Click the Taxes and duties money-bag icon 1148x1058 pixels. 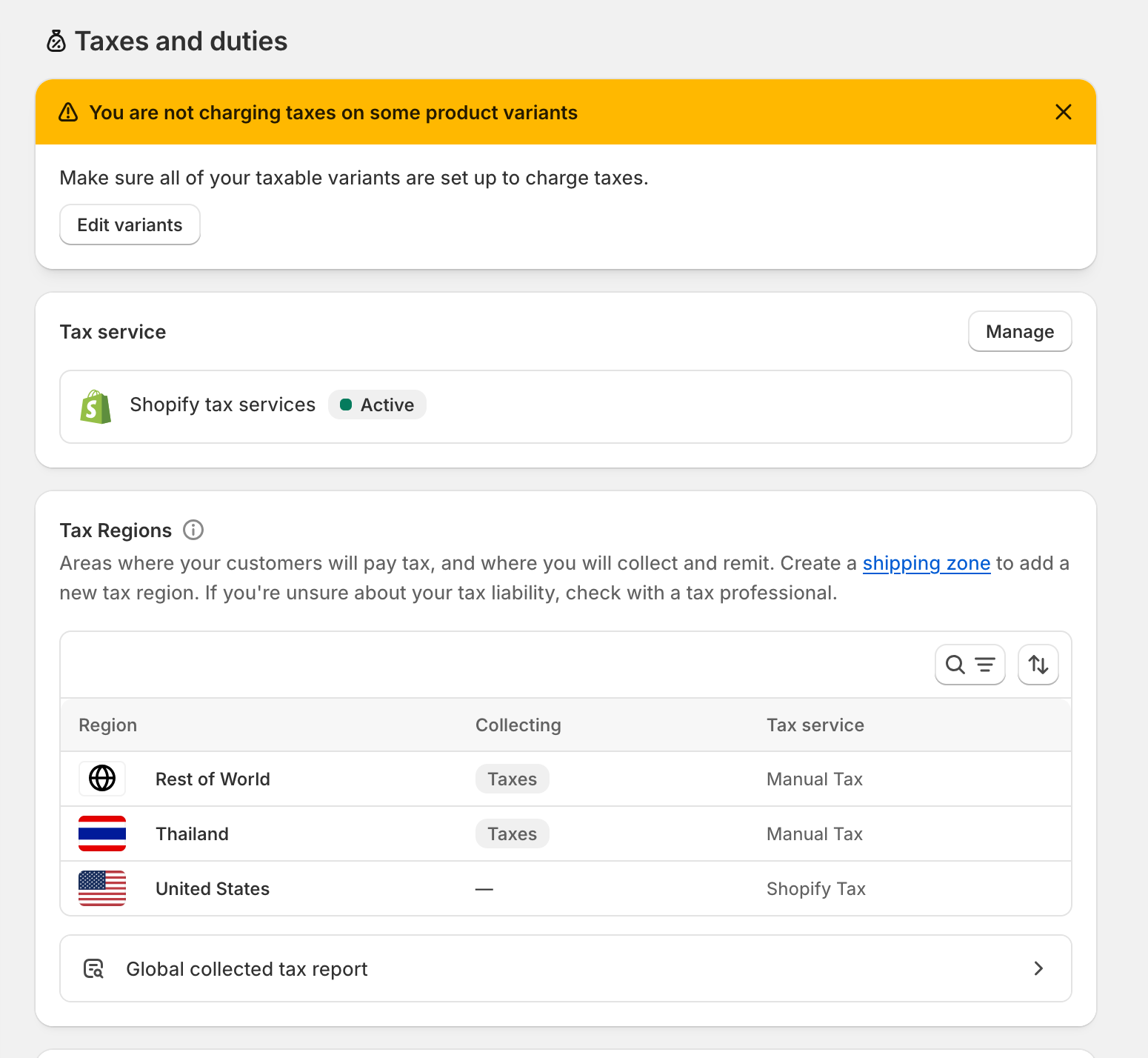click(x=56, y=41)
